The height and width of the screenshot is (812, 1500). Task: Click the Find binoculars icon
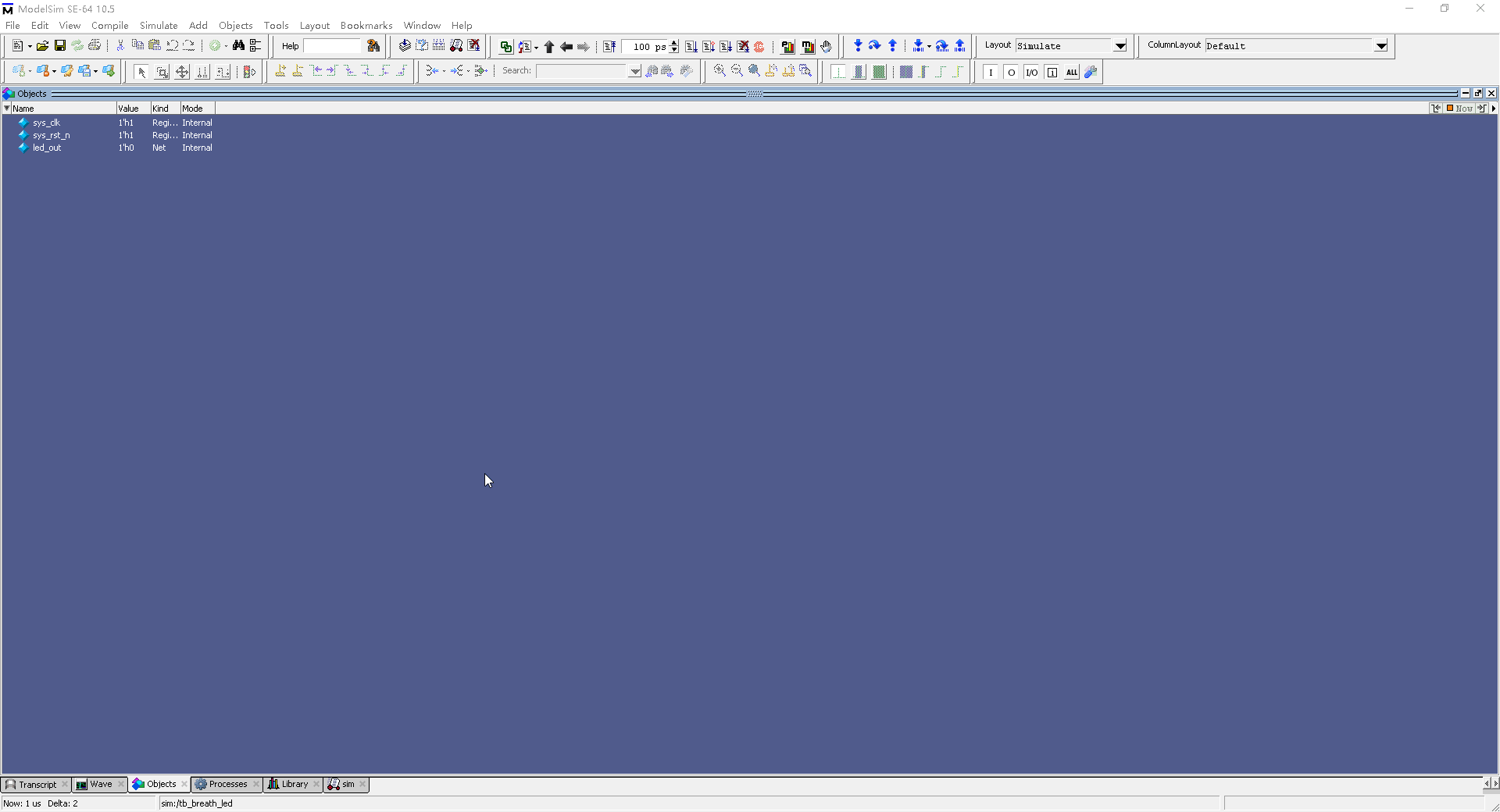238,46
